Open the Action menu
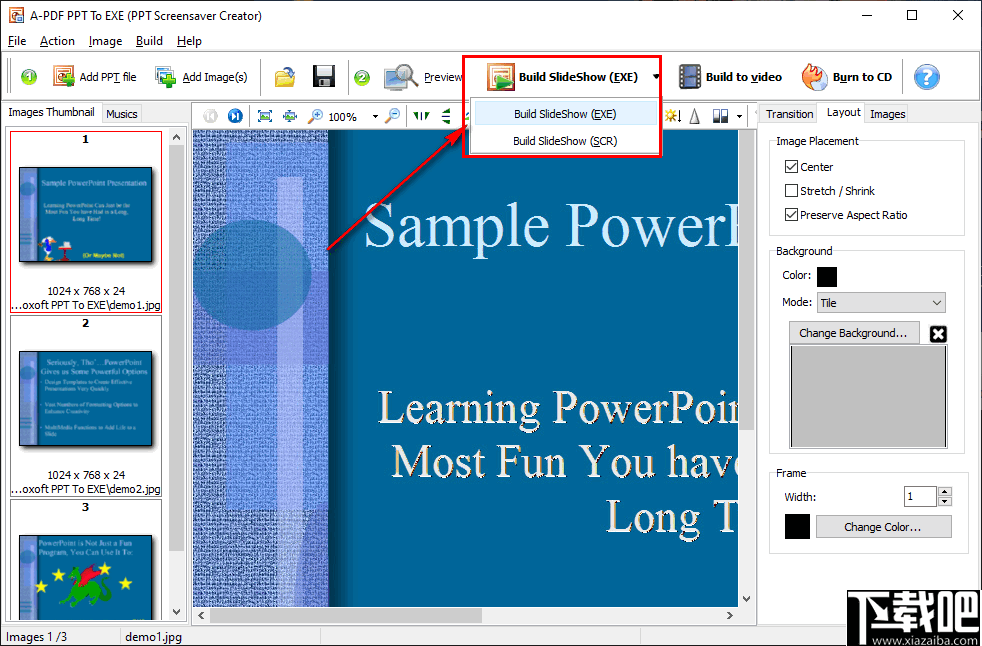This screenshot has width=982, height=646. pos(57,41)
